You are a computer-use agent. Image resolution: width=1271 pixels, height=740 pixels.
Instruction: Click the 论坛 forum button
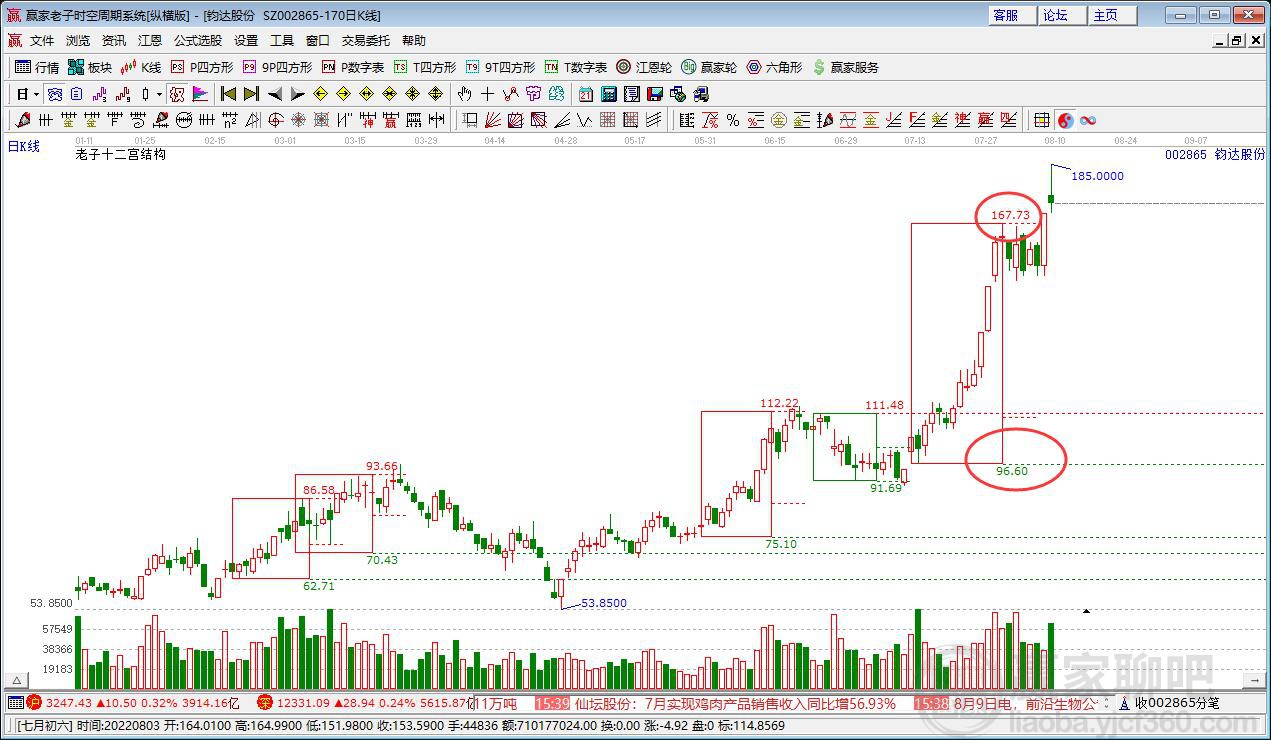tap(1061, 15)
